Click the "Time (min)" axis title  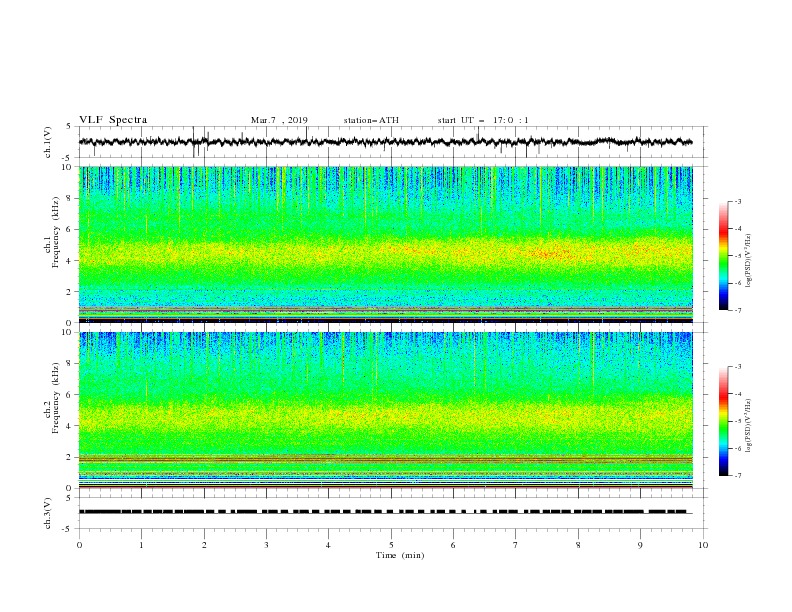click(x=400, y=555)
